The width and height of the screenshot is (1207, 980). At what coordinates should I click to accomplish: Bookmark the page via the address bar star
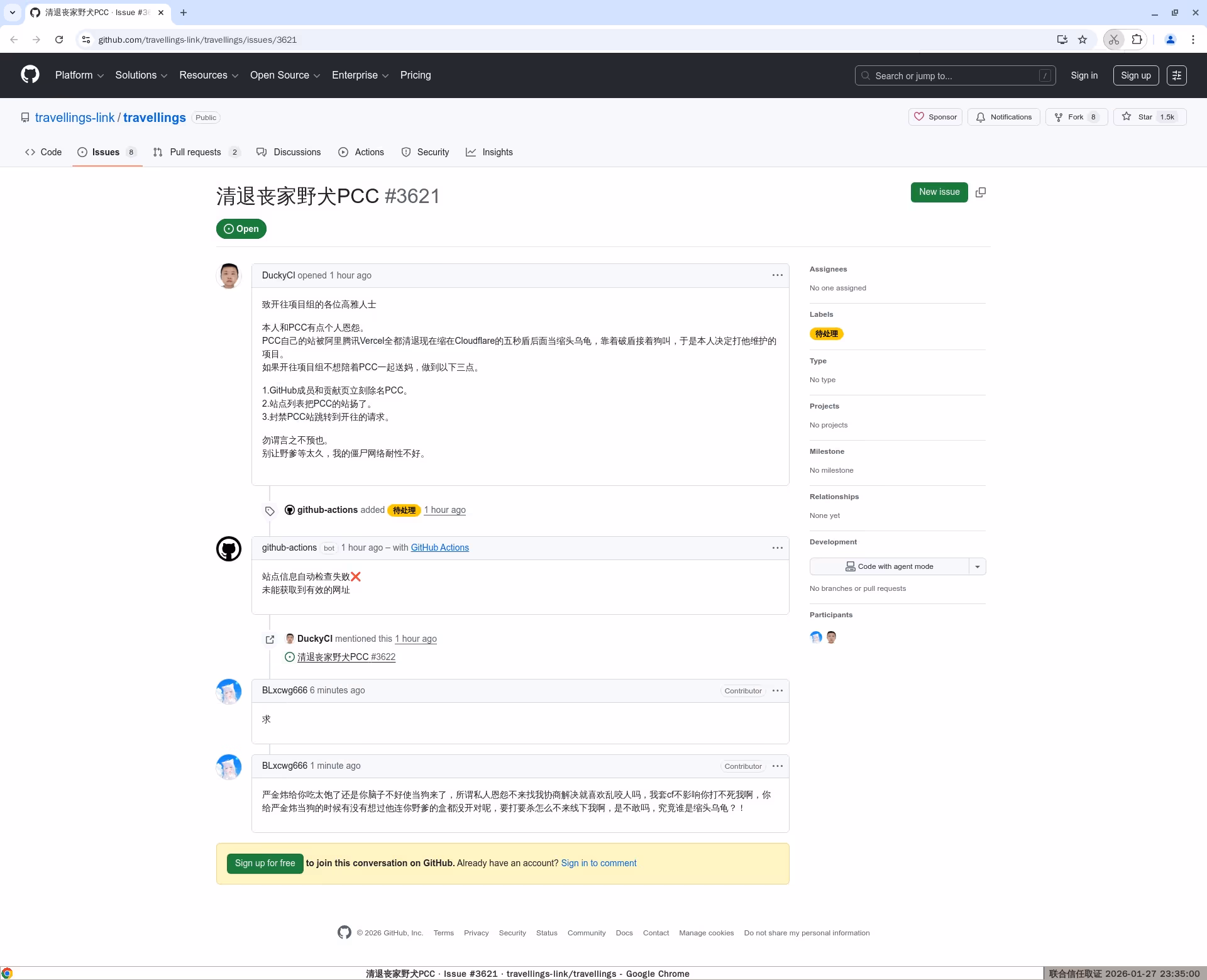(1083, 39)
